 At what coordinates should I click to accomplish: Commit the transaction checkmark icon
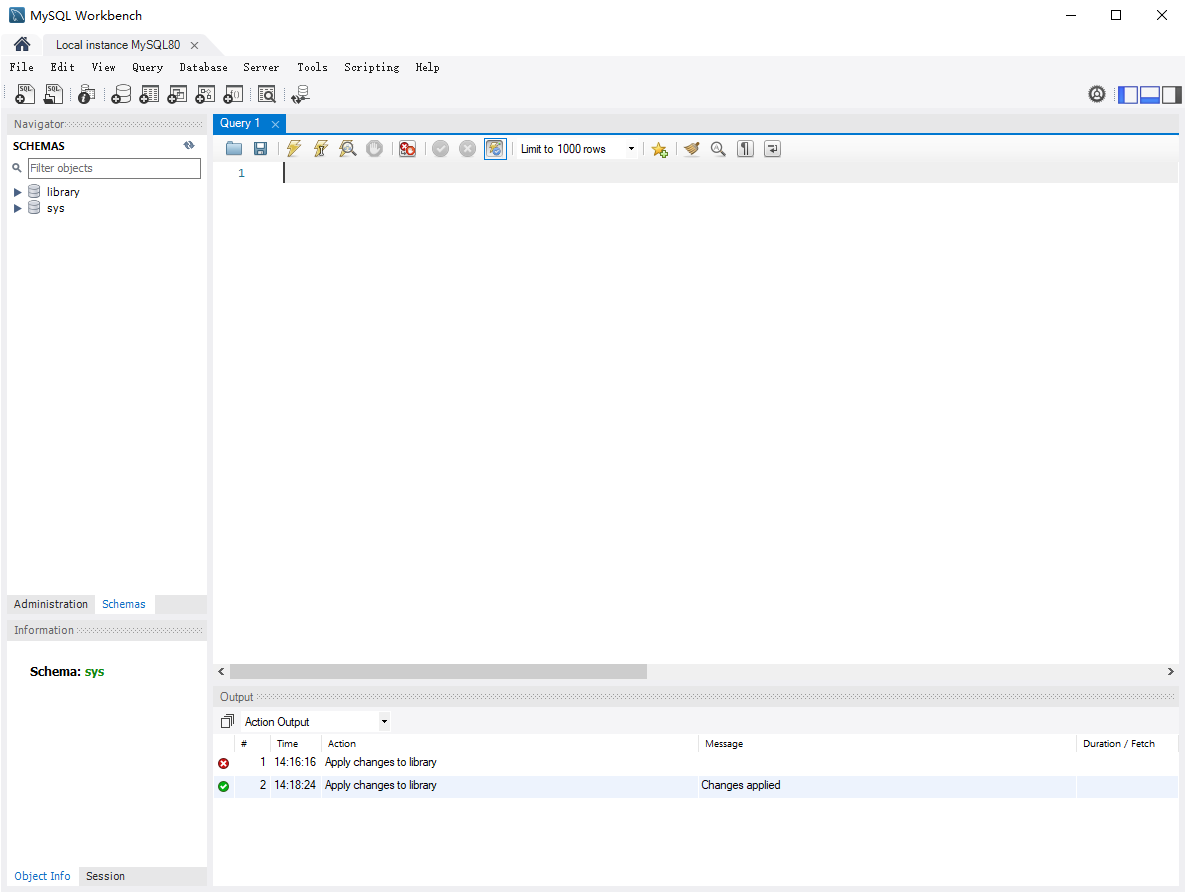pyautogui.click(x=440, y=148)
